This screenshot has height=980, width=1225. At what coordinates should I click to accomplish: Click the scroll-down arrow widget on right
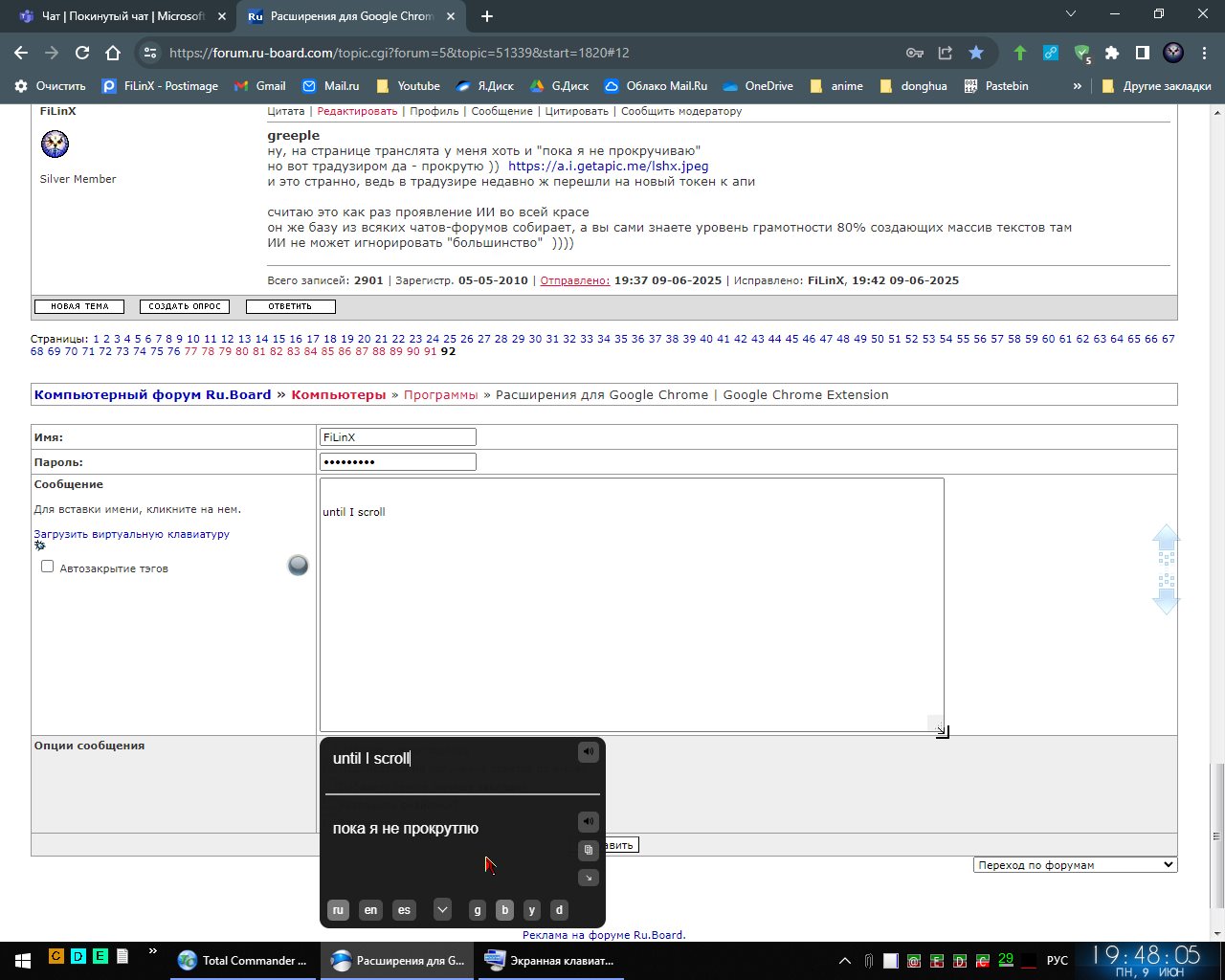pos(1166,594)
